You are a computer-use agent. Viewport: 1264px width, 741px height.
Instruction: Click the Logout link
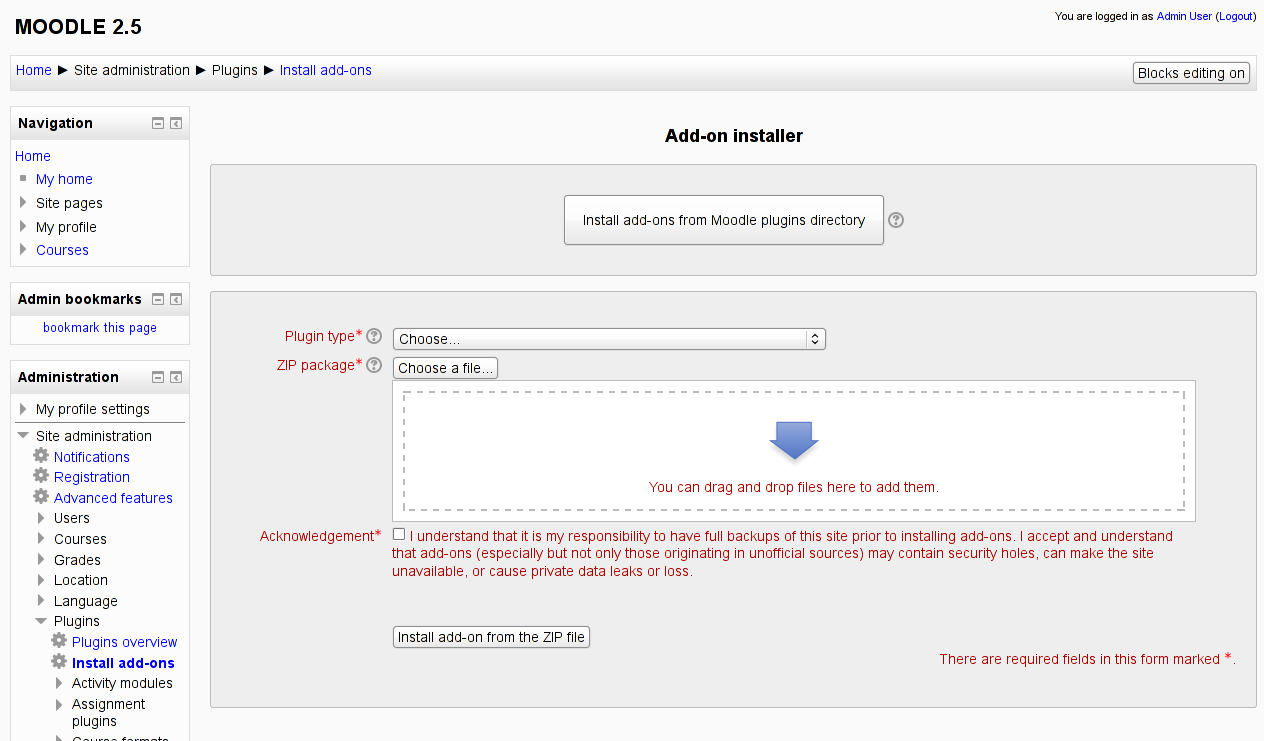coord(1236,16)
